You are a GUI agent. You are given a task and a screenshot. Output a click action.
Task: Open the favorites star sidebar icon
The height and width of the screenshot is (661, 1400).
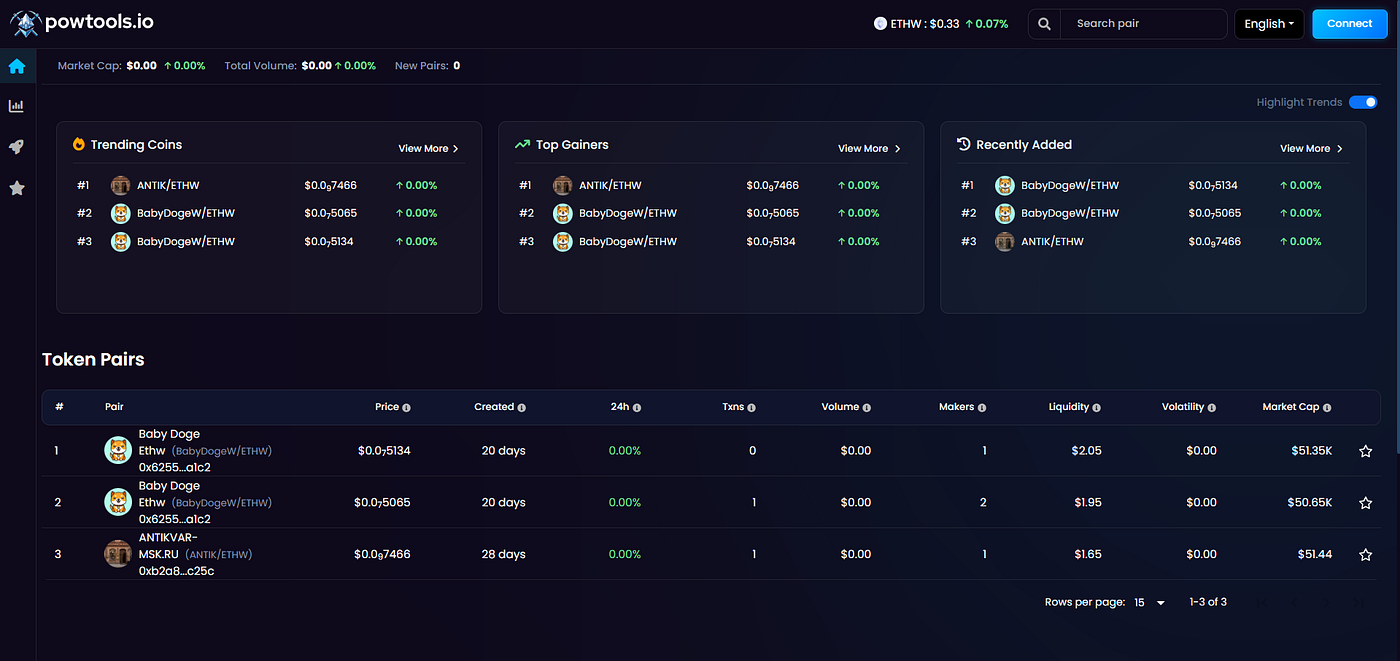(x=16, y=188)
